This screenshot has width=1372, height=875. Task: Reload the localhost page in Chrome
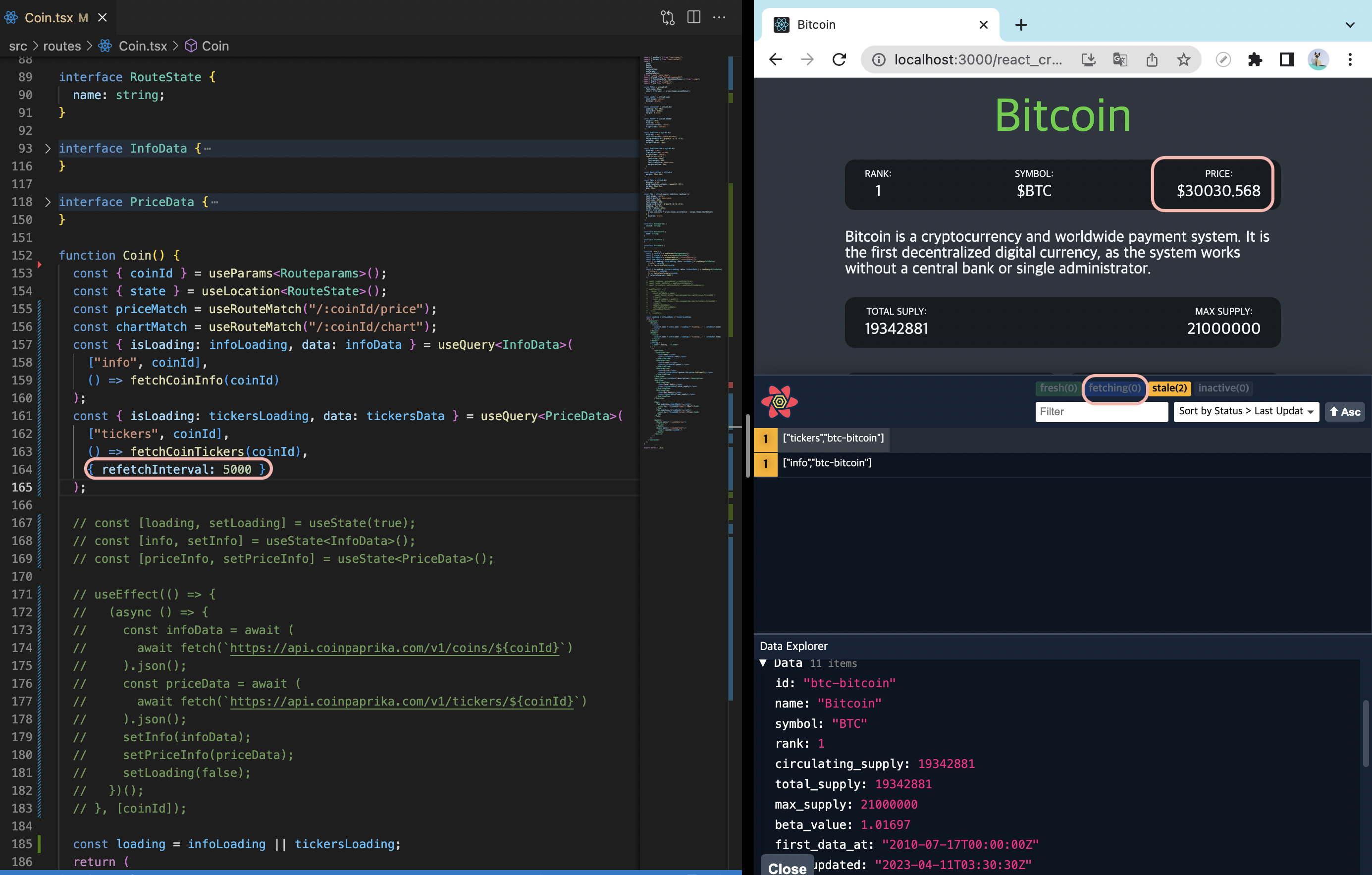pos(839,59)
